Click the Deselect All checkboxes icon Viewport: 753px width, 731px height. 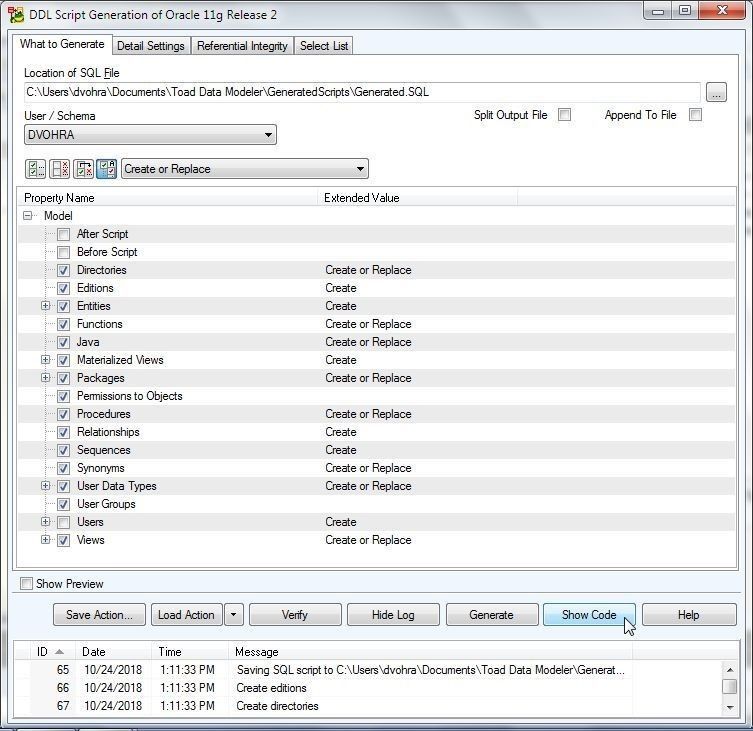(60, 169)
